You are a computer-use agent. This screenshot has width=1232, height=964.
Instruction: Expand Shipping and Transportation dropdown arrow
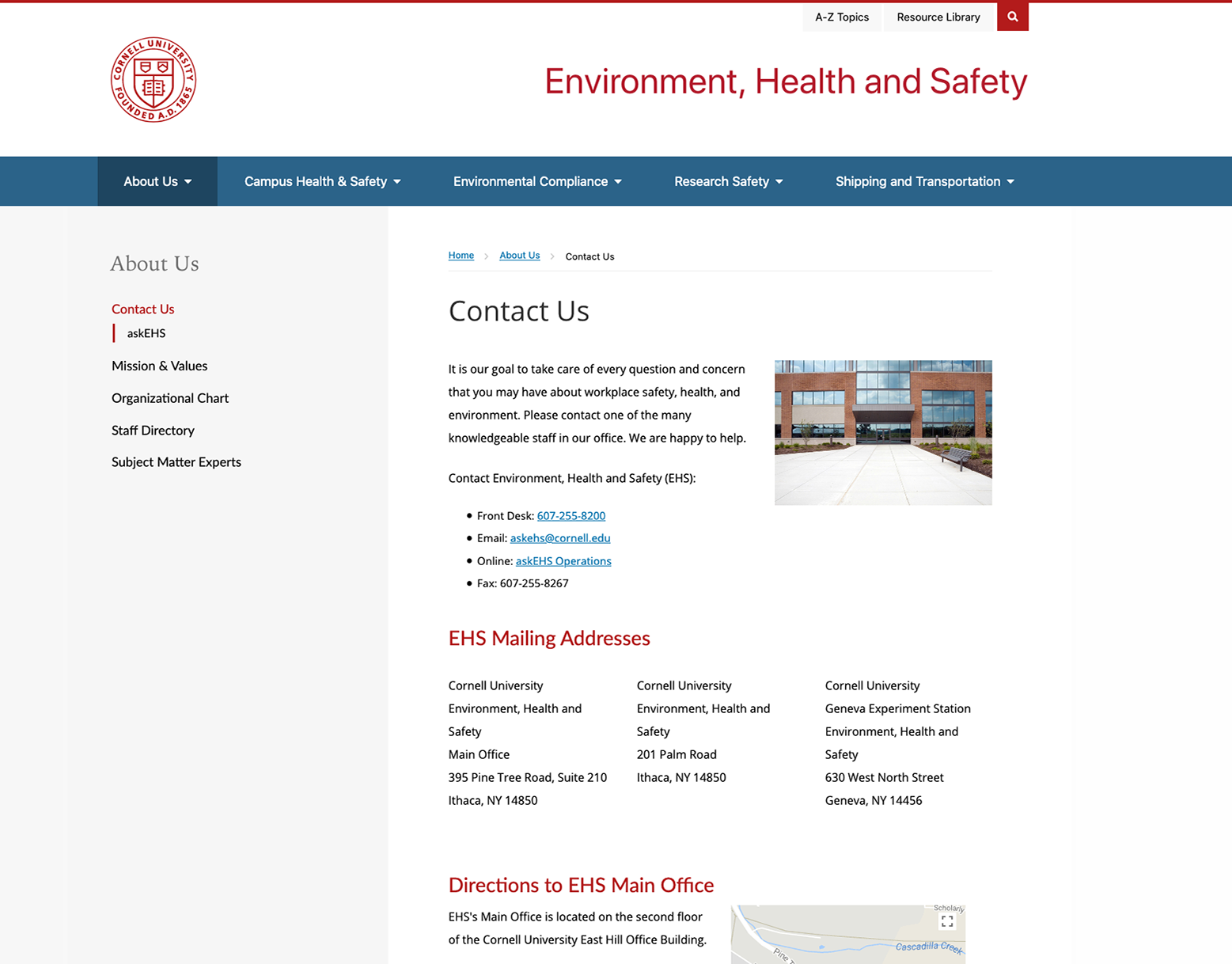click(x=1010, y=182)
